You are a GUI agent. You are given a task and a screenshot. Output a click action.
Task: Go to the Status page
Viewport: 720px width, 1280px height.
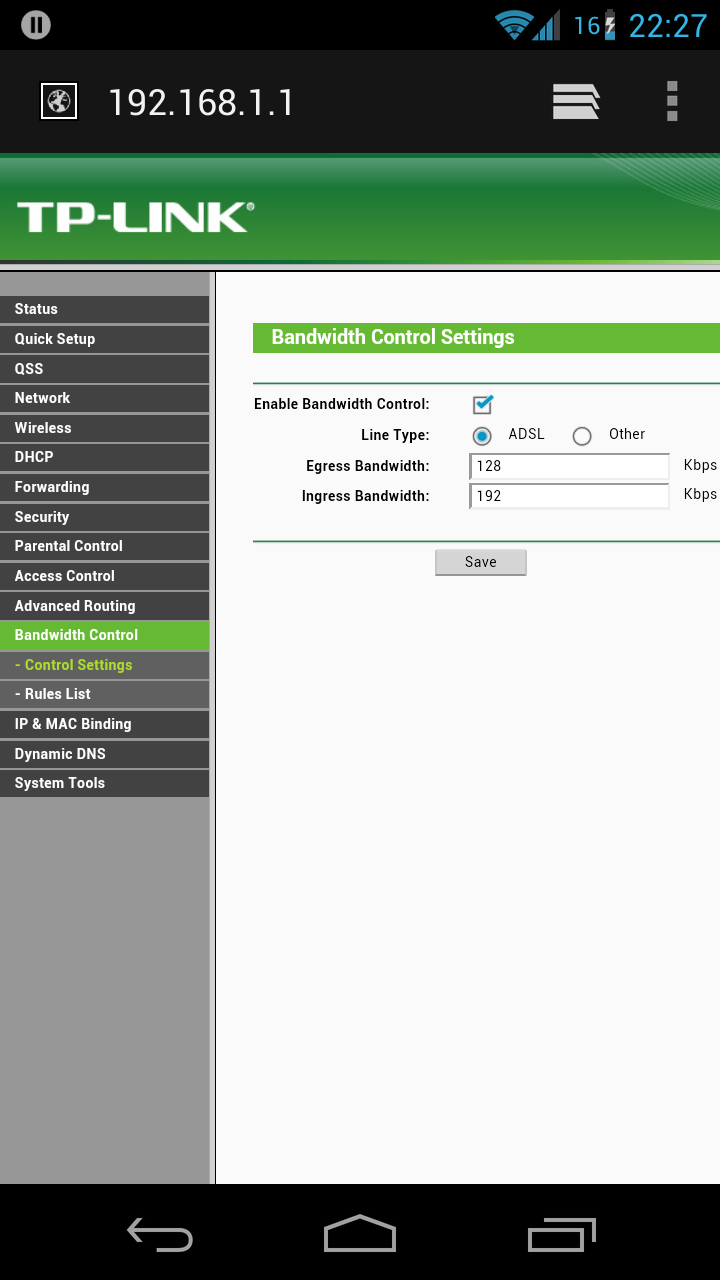pos(104,309)
